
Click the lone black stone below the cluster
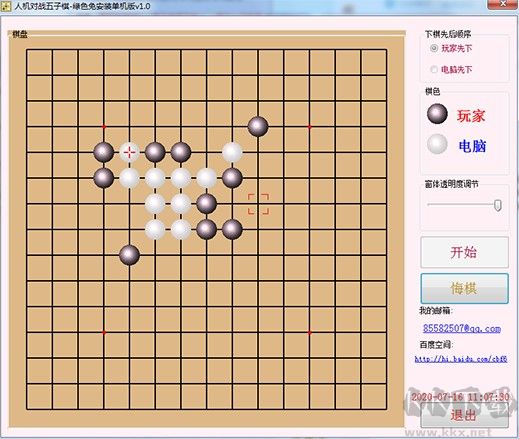point(129,255)
